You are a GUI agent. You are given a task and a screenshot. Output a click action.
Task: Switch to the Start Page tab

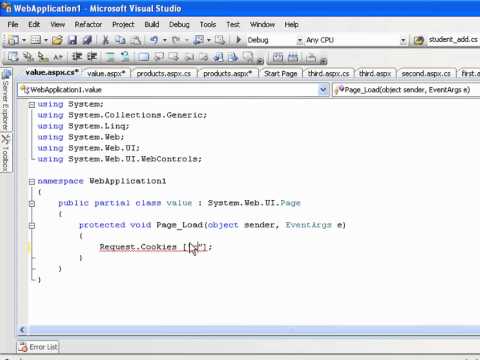pyautogui.click(x=281, y=73)
